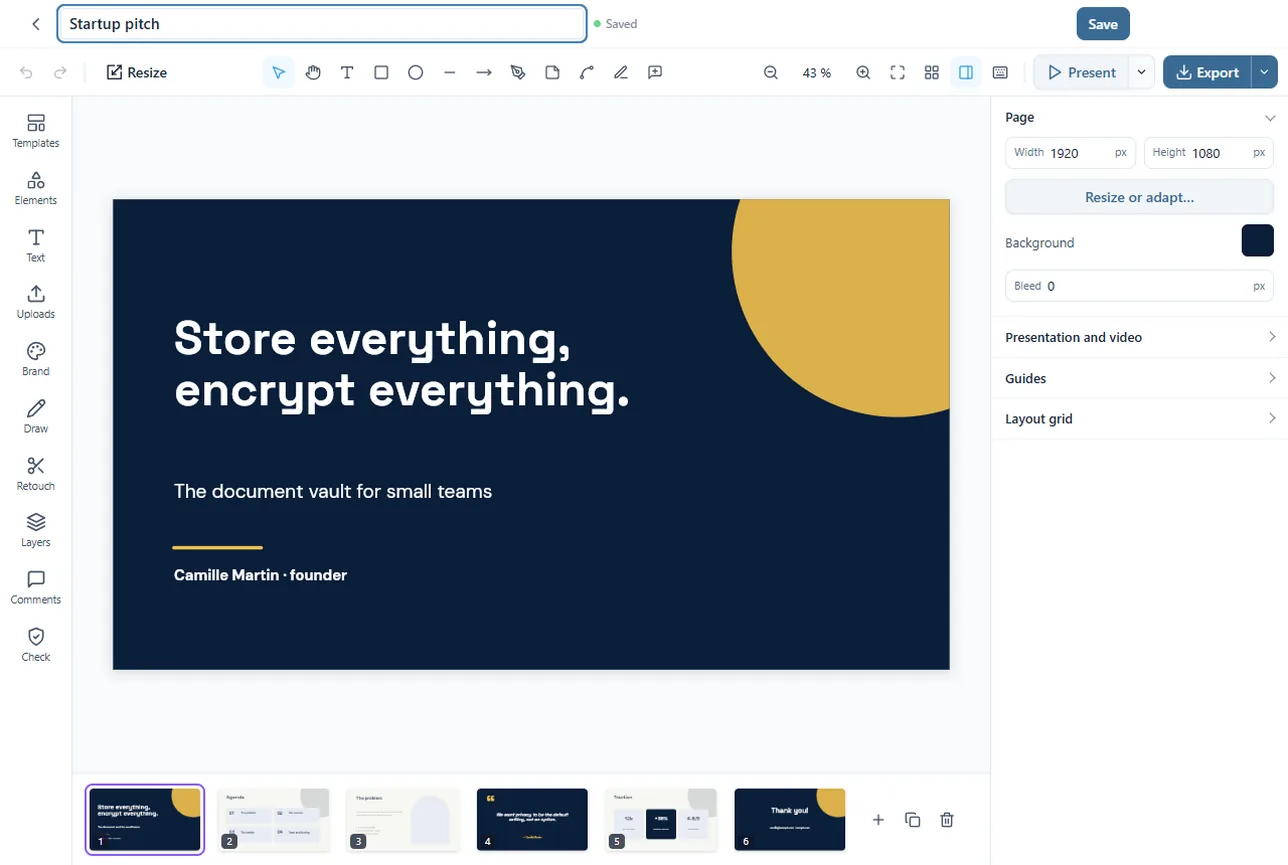
Task: Toggle the page grid view
Action: pos(932,72)
